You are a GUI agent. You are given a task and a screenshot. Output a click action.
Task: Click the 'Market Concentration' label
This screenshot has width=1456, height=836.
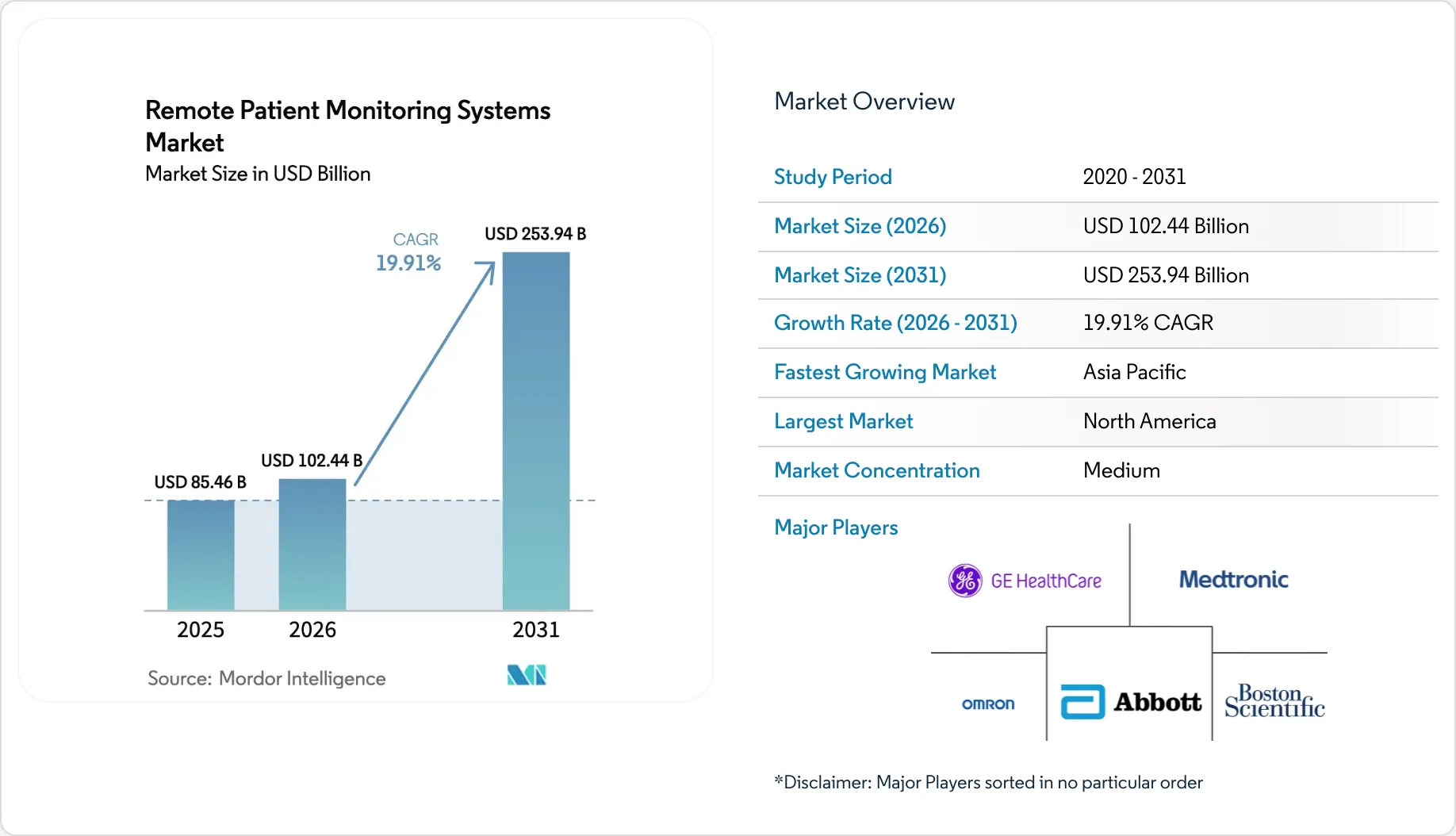click(877, 470)
